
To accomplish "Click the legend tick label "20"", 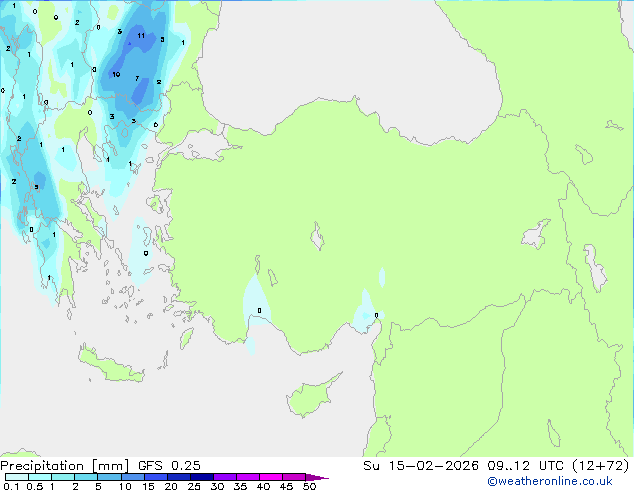I will click(171, 486).
